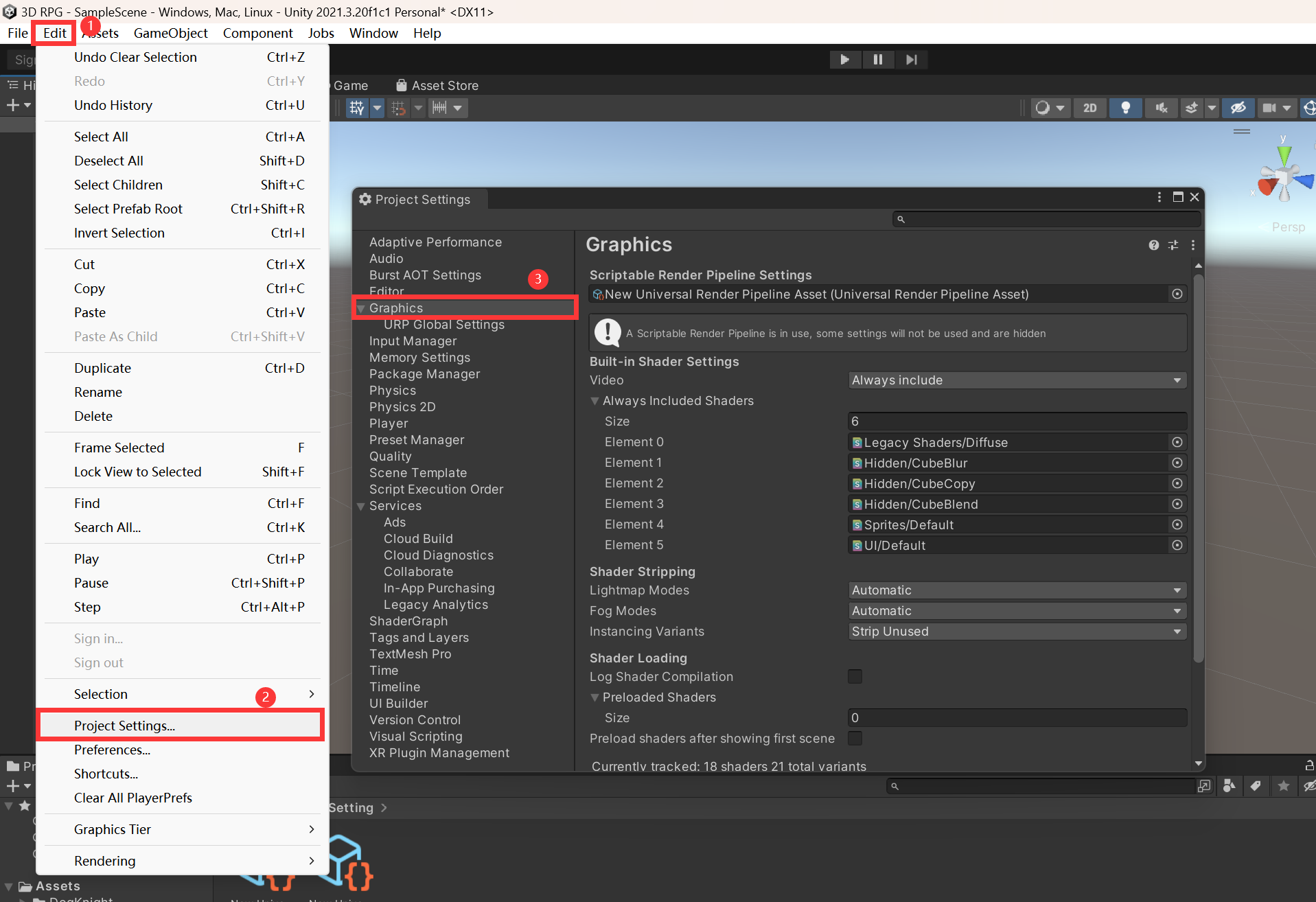
Task: Click the Project Settings search field
Action: click(1047, 220)
